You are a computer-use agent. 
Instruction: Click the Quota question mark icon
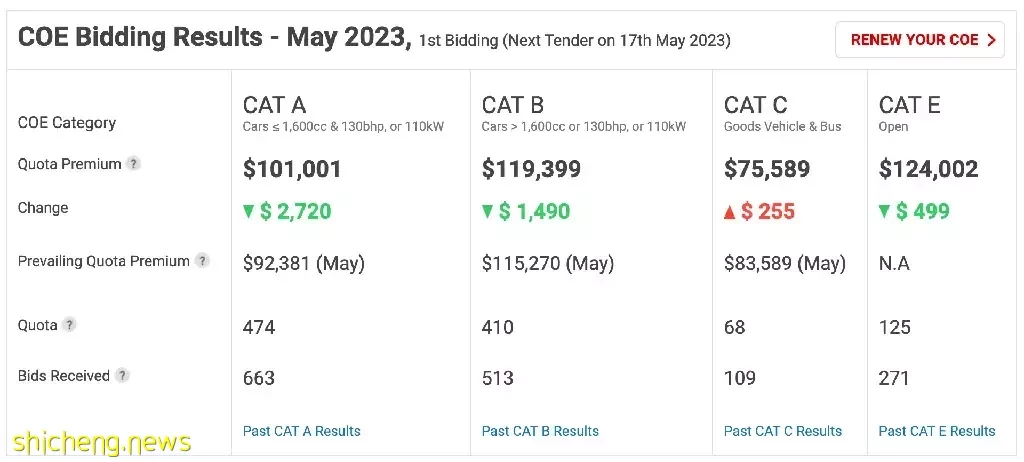click(69, 325)
